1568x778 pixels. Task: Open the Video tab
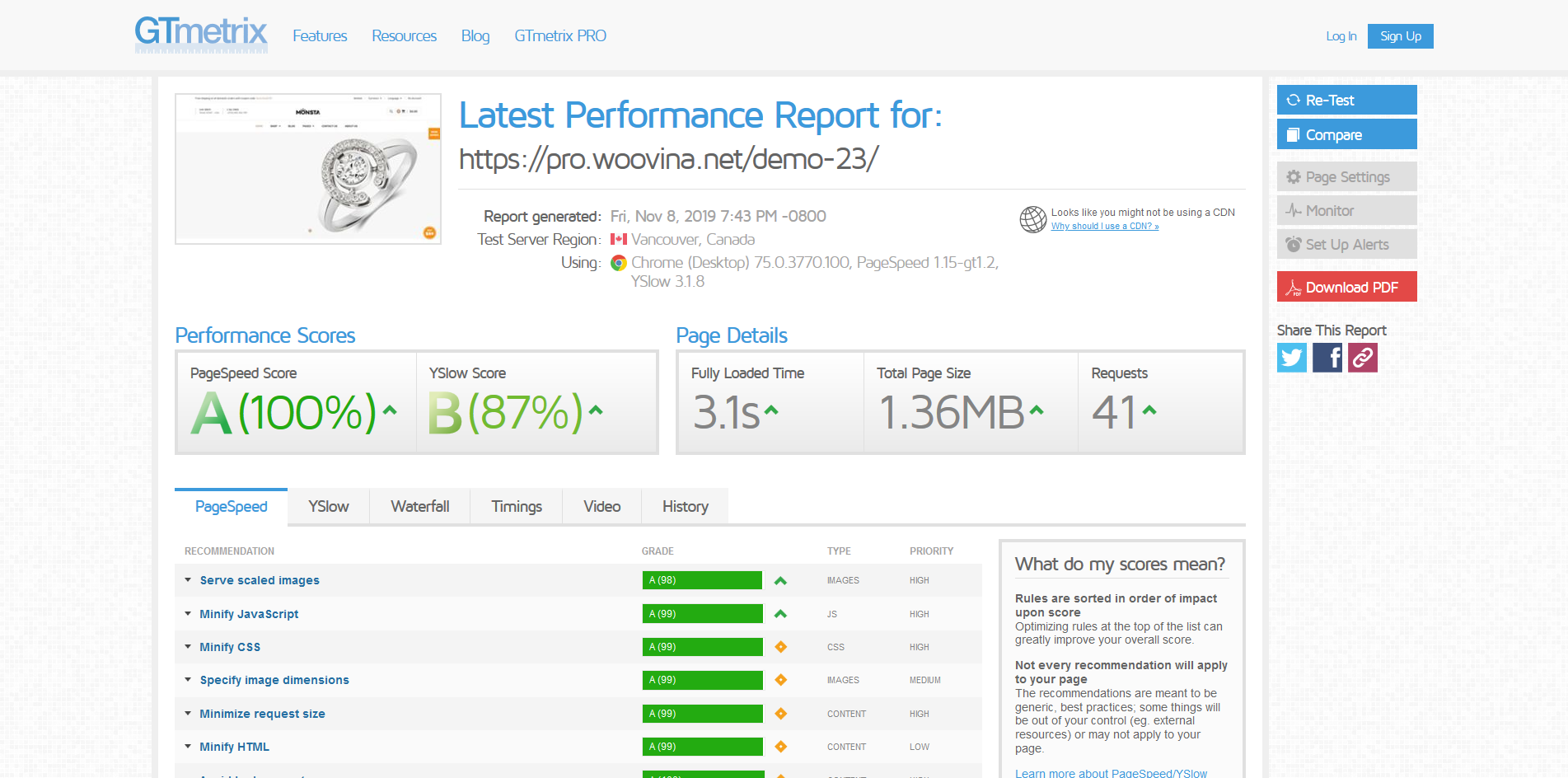[x=601, y=506]
